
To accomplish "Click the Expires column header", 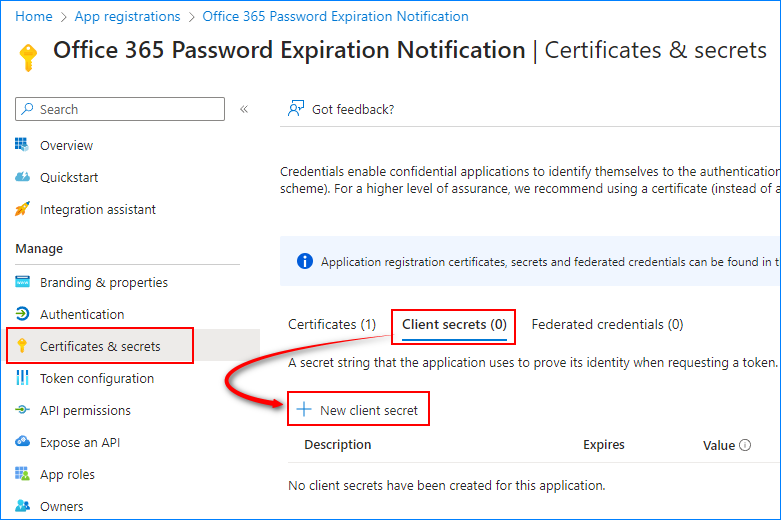I will pyautogui.click(x=604, y=444).
